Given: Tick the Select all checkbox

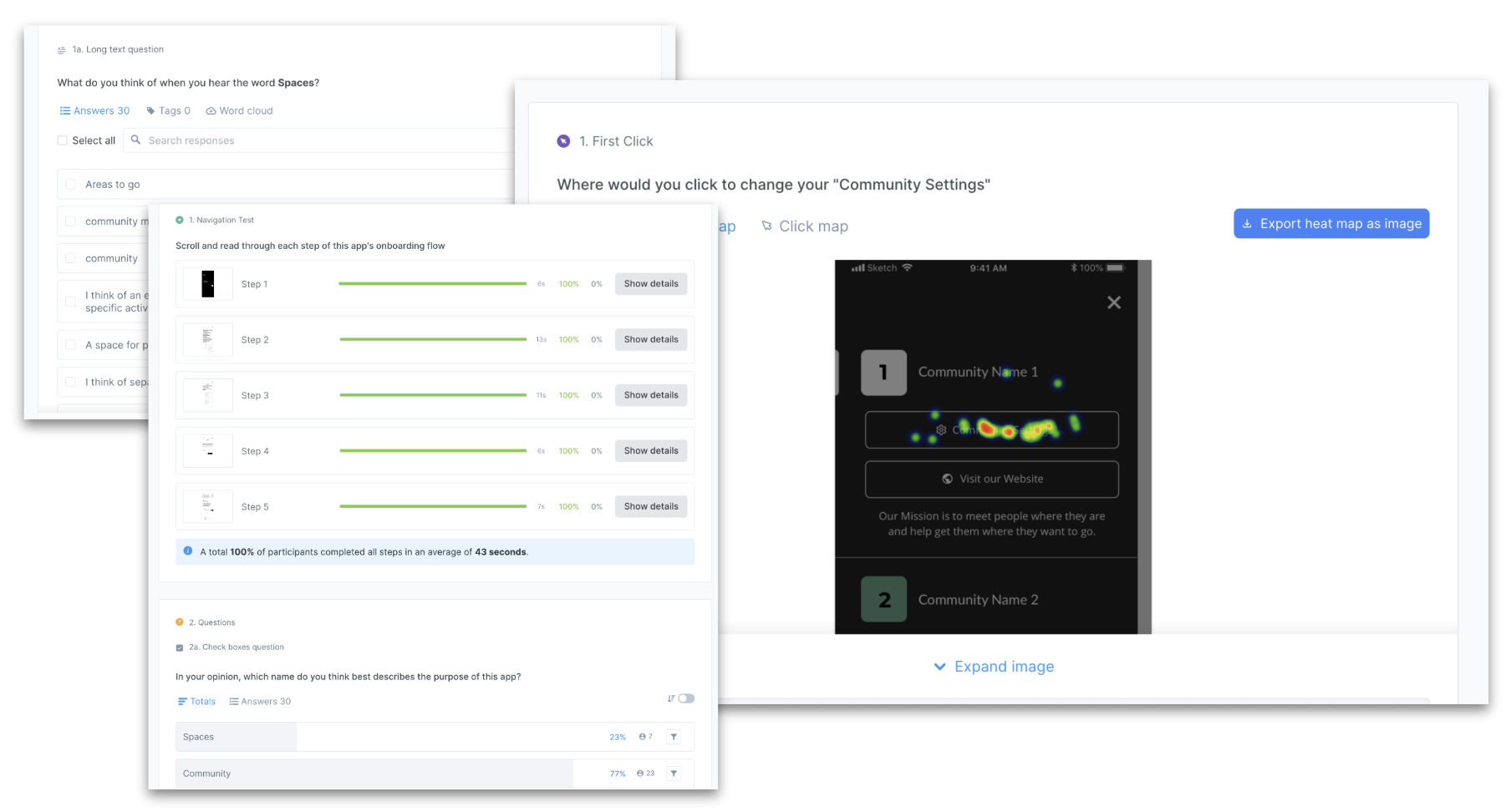Looking at the screenshot, I should (x=63, y=140).
